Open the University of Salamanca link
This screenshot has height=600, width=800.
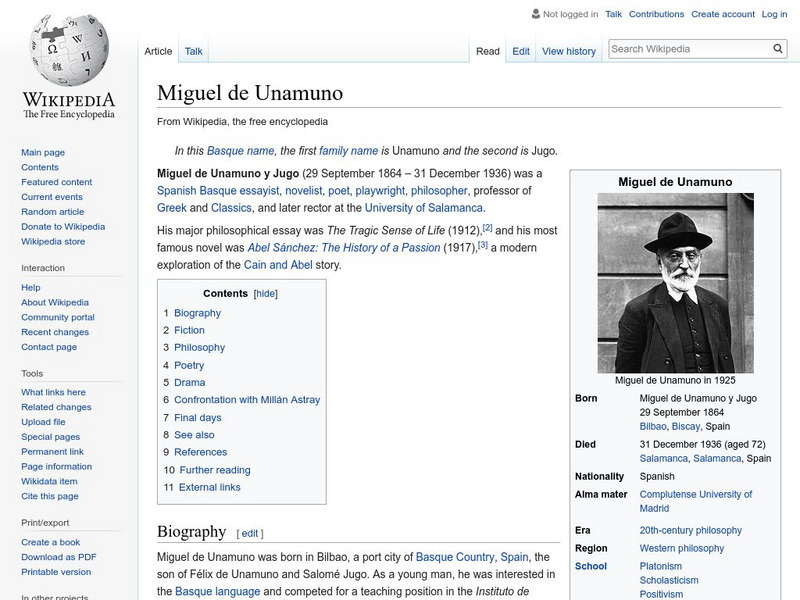[x=424, y=208]
